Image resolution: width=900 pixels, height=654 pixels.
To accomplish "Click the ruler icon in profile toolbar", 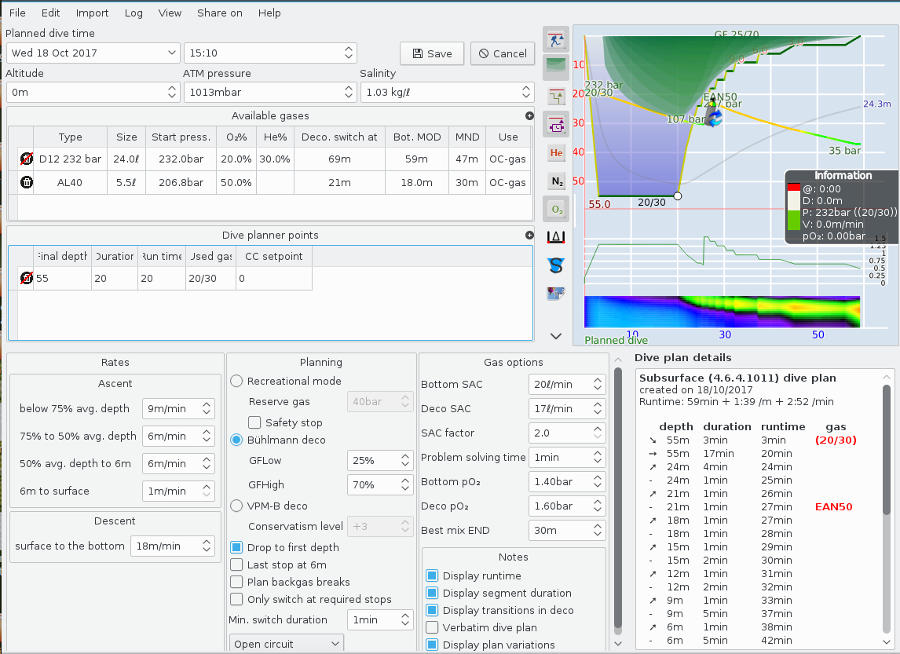I will tap(557, 237).
